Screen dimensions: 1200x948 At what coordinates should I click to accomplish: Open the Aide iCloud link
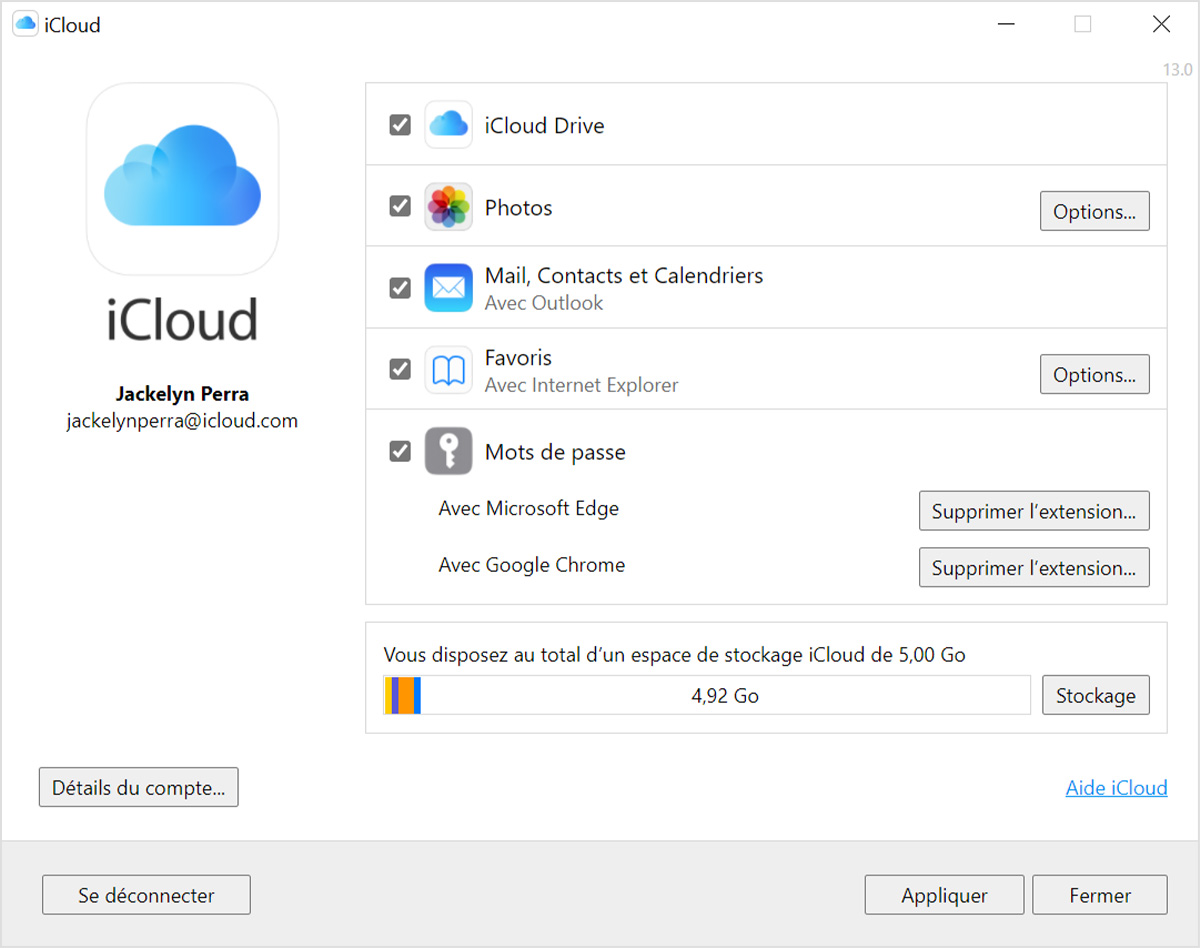(1116, 788)
